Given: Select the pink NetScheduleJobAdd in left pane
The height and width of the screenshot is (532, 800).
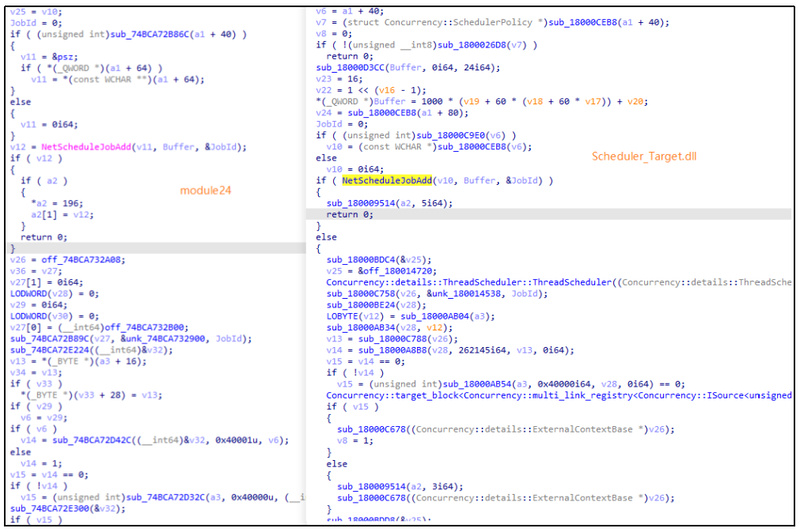Looking at the screenshot, I should tap(98, 146).
